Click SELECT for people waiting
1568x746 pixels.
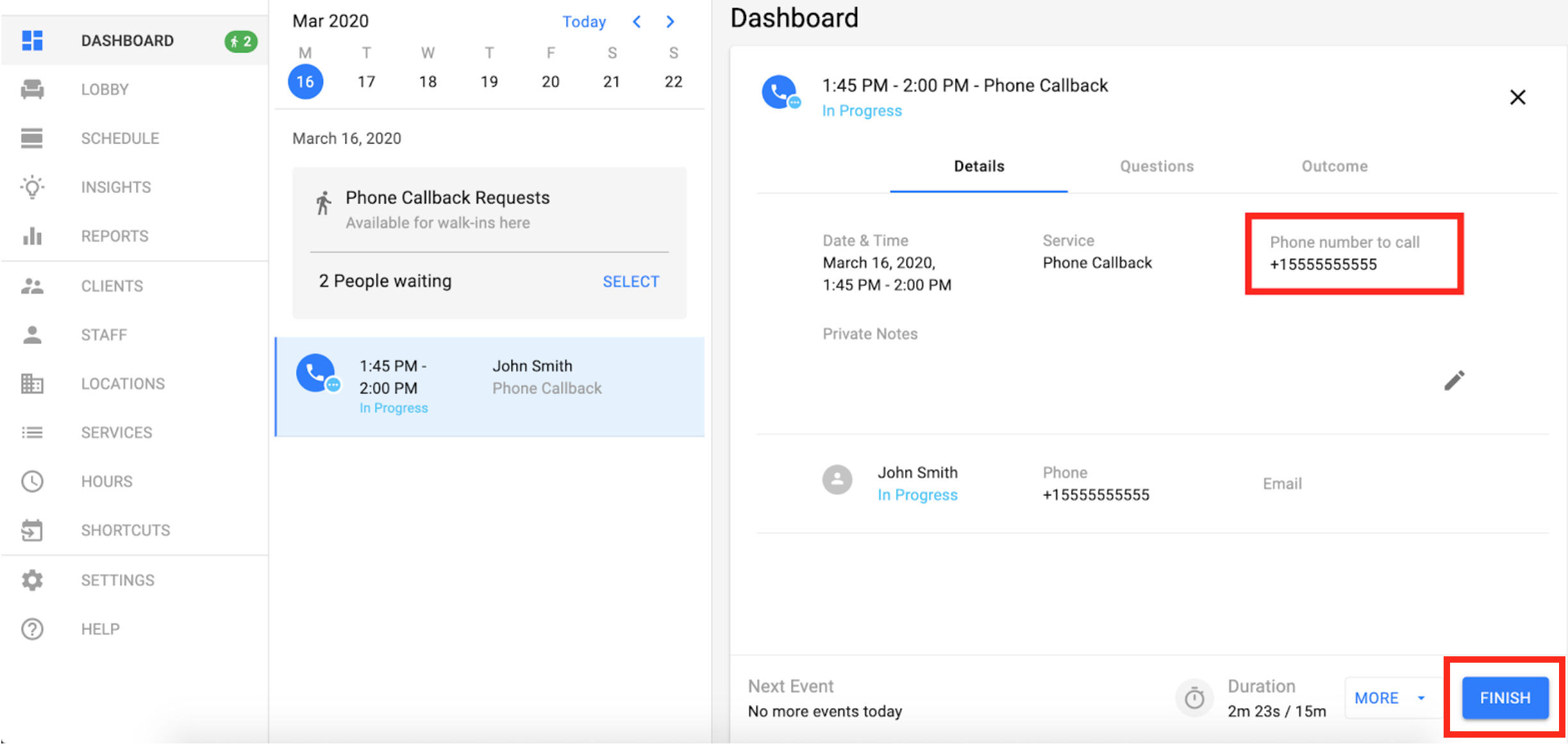[631, 281]
